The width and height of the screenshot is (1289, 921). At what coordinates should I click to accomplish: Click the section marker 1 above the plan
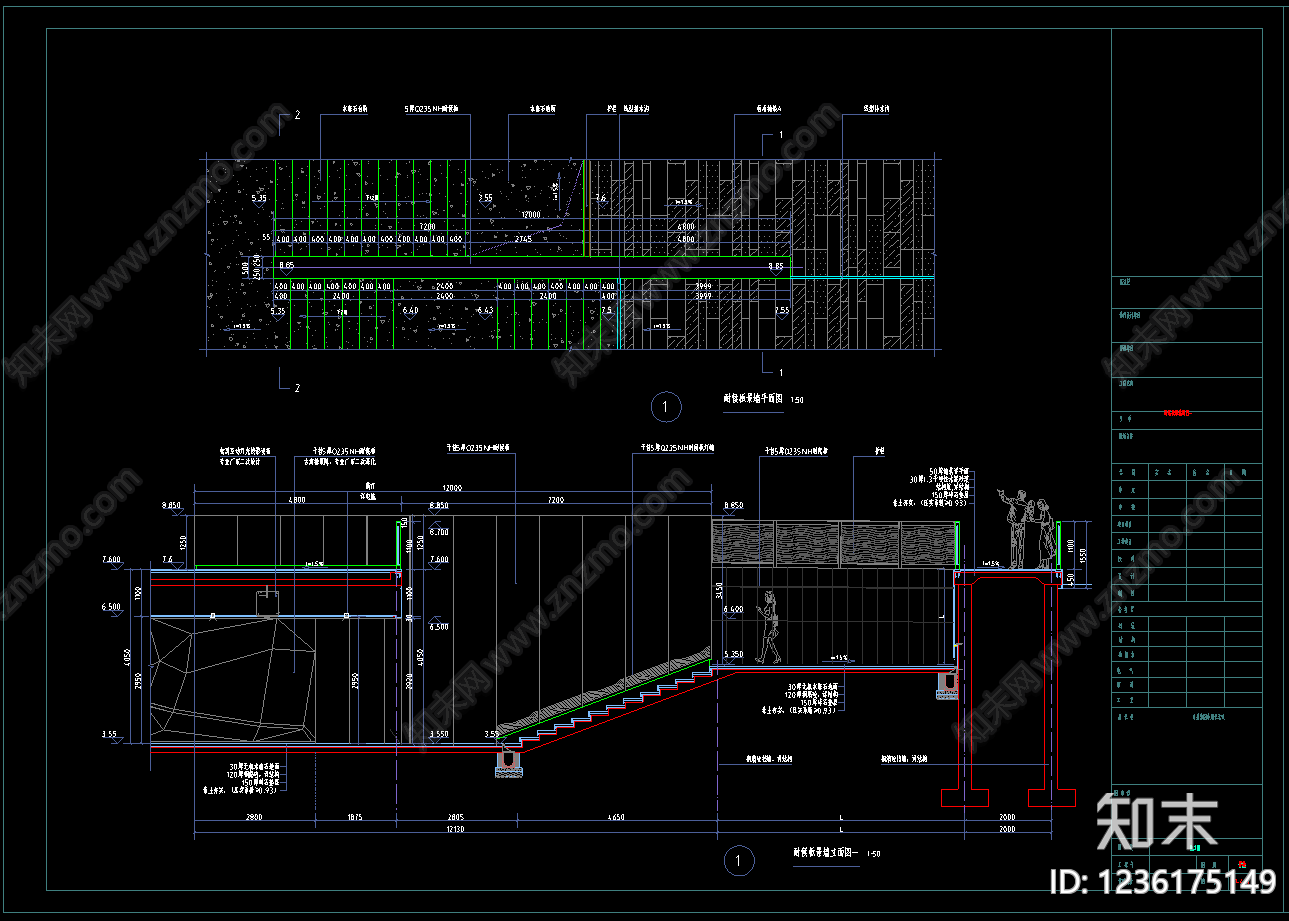coord(781,134)
